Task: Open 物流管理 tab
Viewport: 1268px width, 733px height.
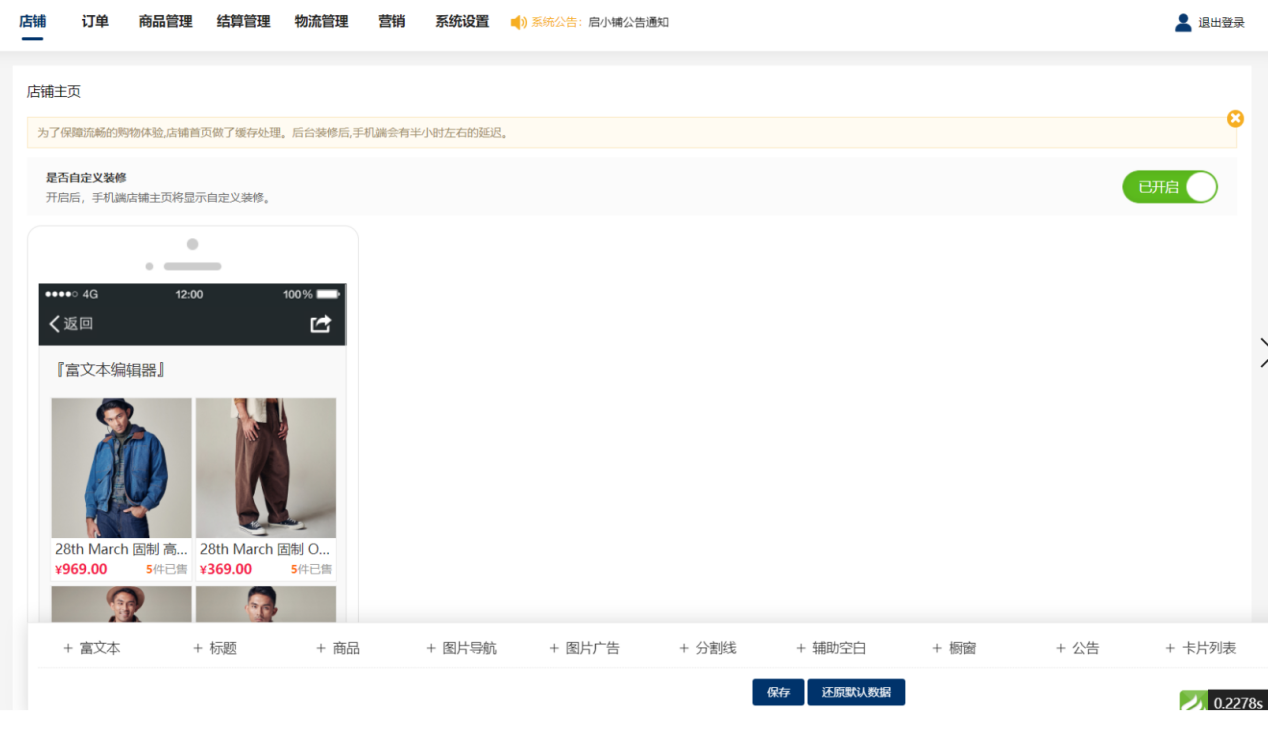Action: [x=321, y=21]
